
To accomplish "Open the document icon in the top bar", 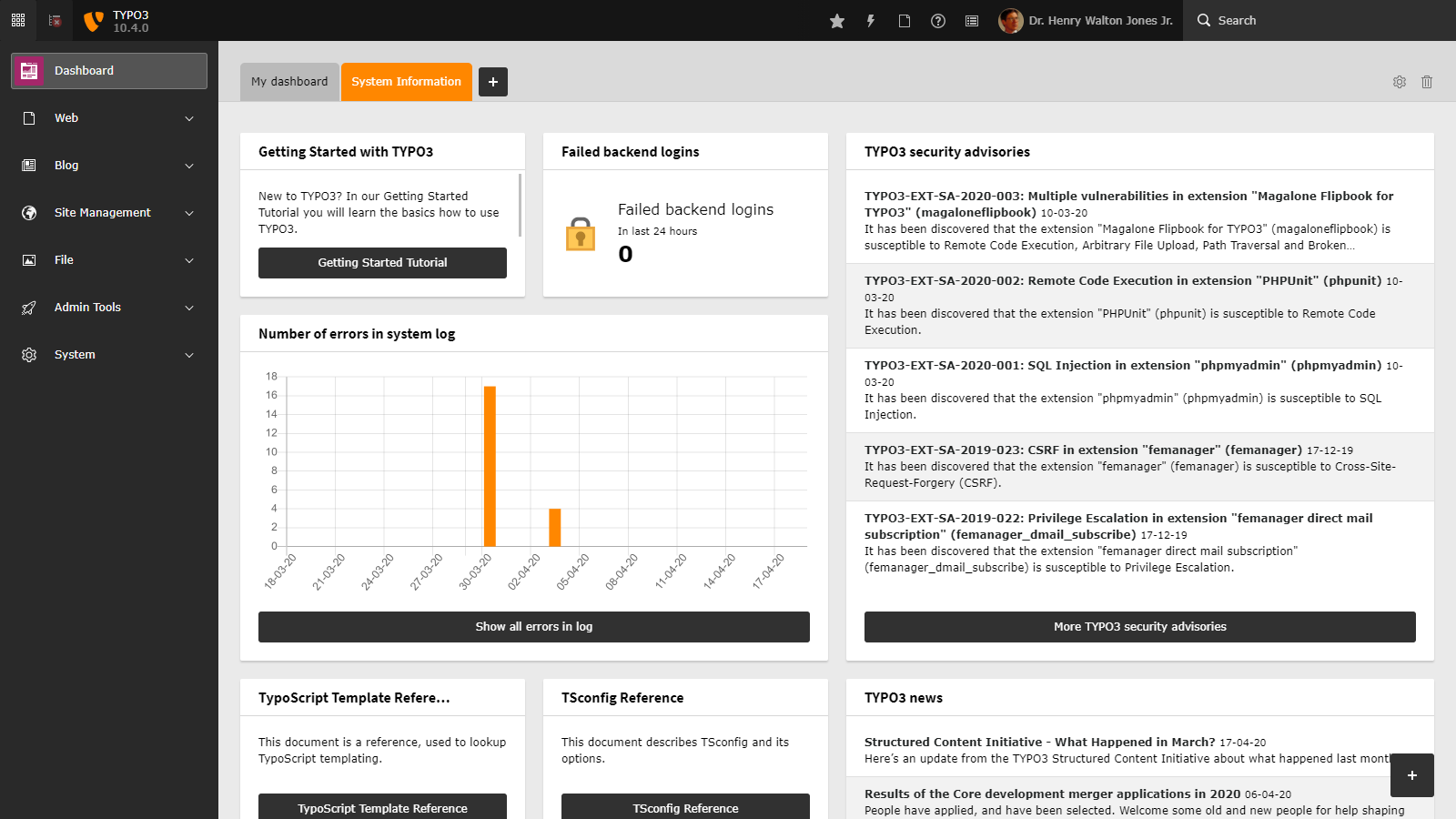I will pyautogui.click(x=905, y=20).
